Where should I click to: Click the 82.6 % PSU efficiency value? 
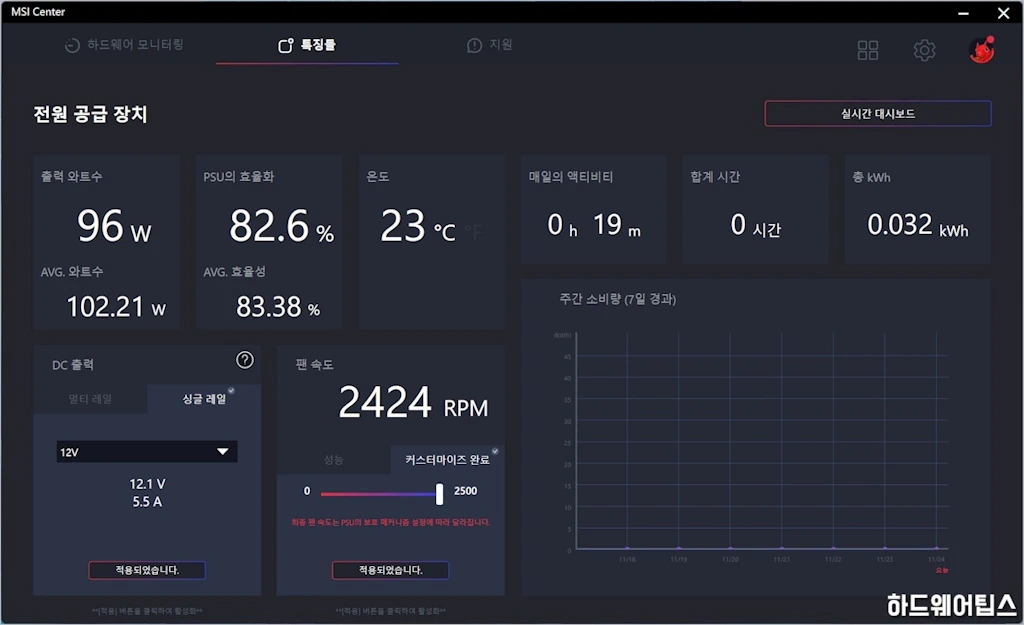click(x=281, y=227)
